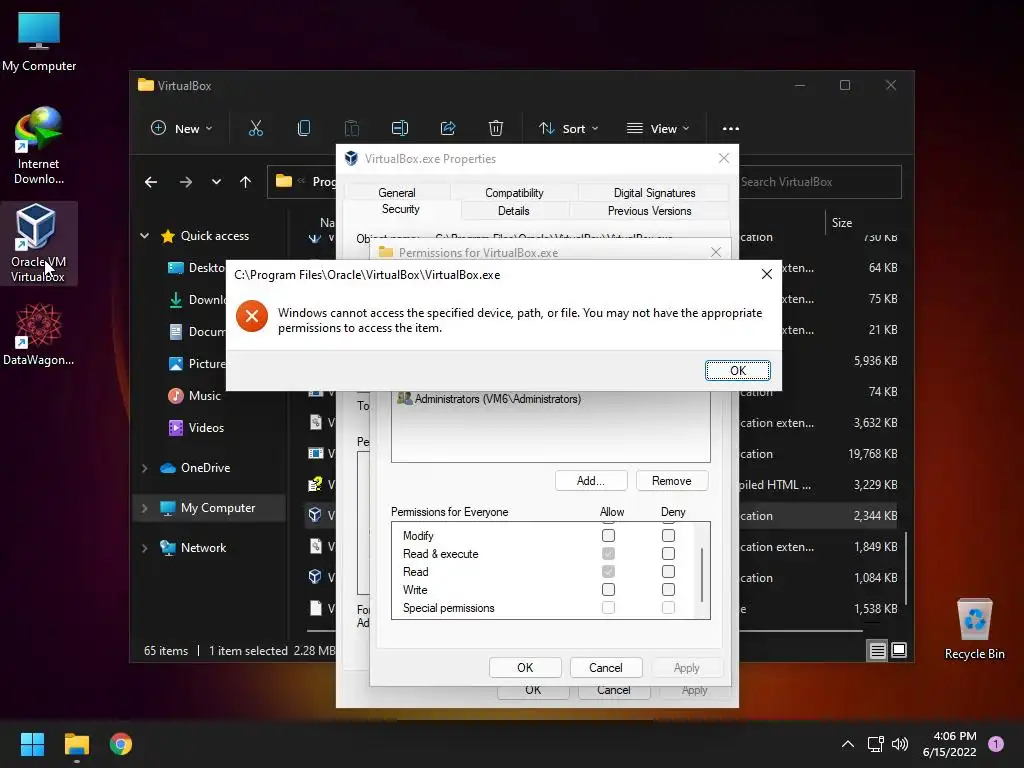Check Allow for Special permissions
Viewport: 1024px width, 768px height.
[608, 608]
